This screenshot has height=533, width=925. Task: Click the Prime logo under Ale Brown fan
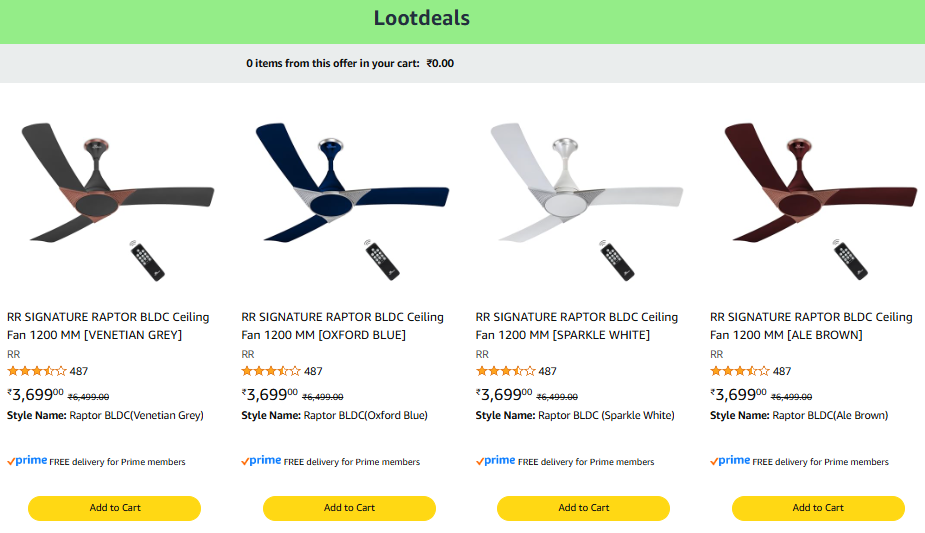point(731,461)
